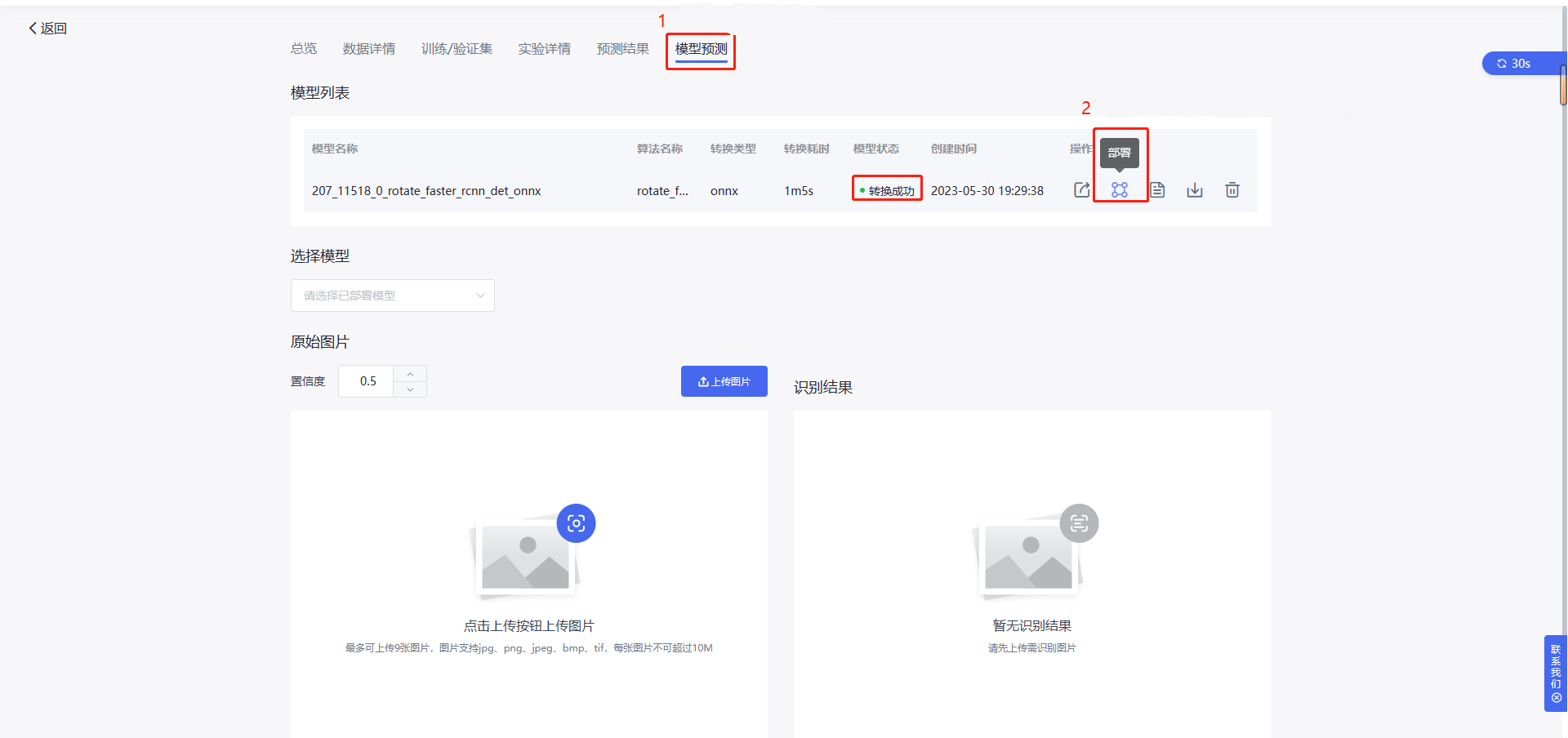
Task: Click the 上传图片 button
Action: (724, 381)
